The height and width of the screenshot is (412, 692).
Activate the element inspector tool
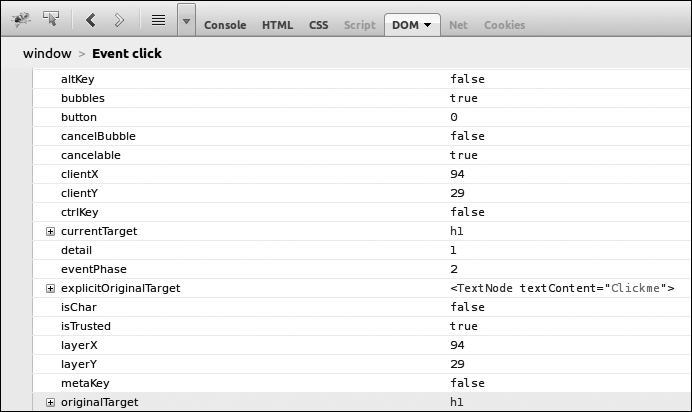point(51,19)
